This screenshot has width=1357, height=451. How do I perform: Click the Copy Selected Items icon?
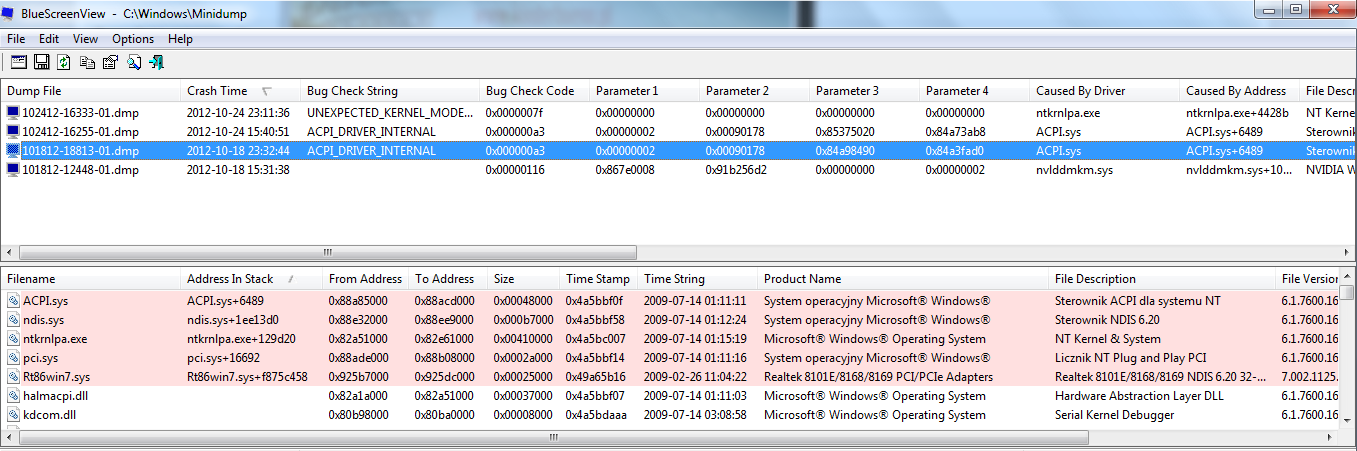tap(87, 62)
